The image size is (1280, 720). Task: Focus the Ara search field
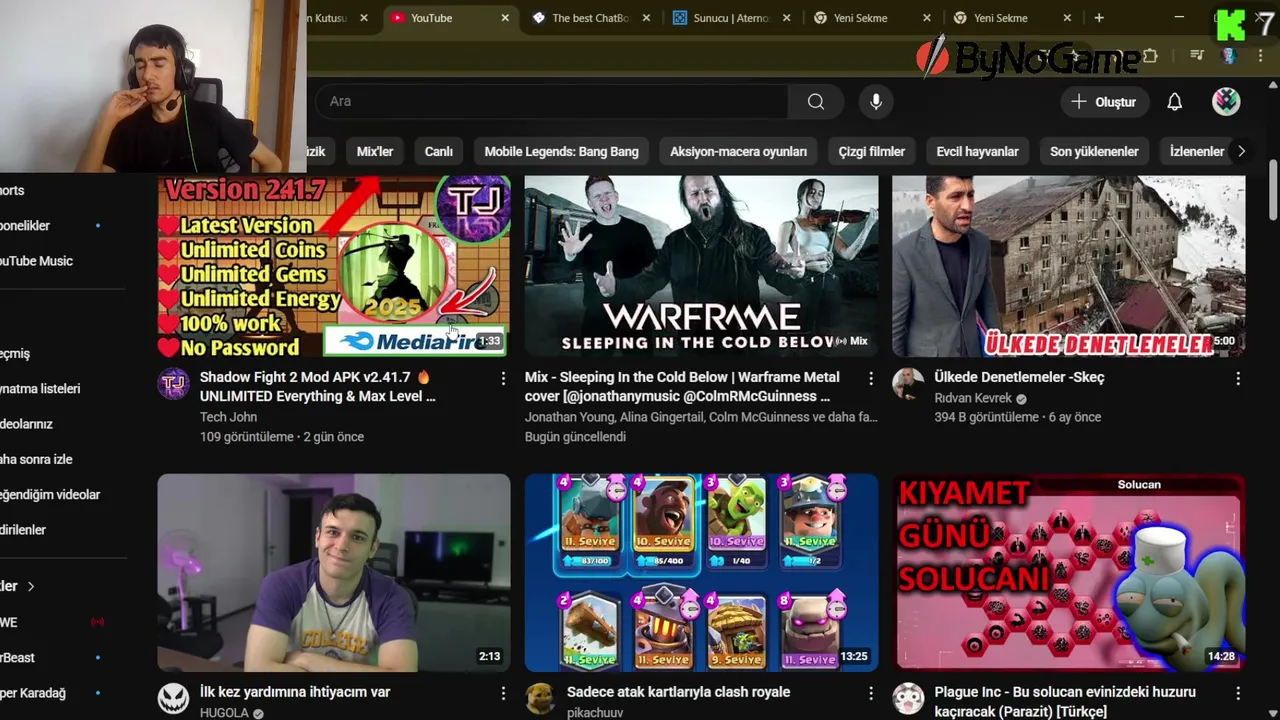(552, 101)
